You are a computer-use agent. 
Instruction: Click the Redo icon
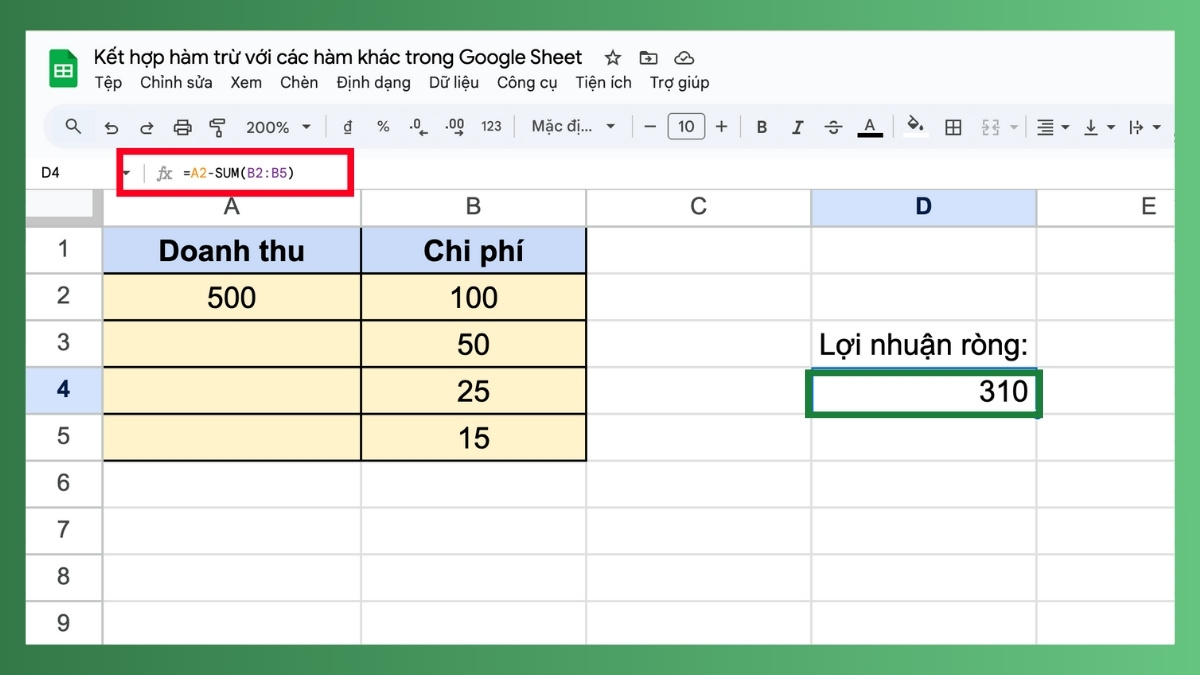146,127
